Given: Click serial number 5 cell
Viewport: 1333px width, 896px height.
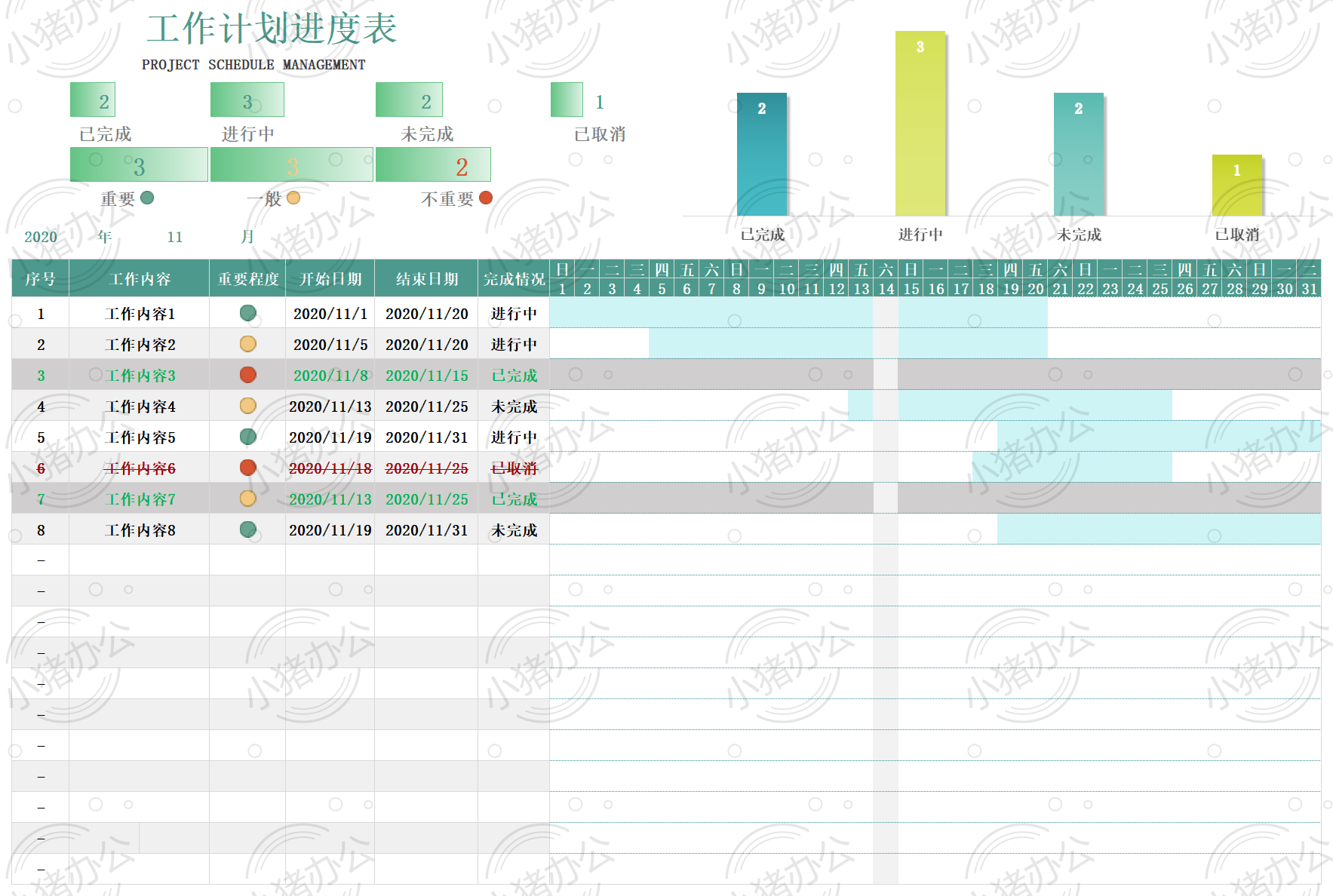Looking at the screenshot, I should [40, 437].
